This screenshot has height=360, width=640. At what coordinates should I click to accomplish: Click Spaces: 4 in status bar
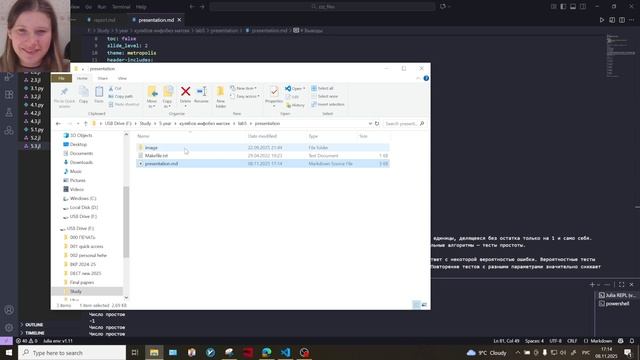[534, 341]
